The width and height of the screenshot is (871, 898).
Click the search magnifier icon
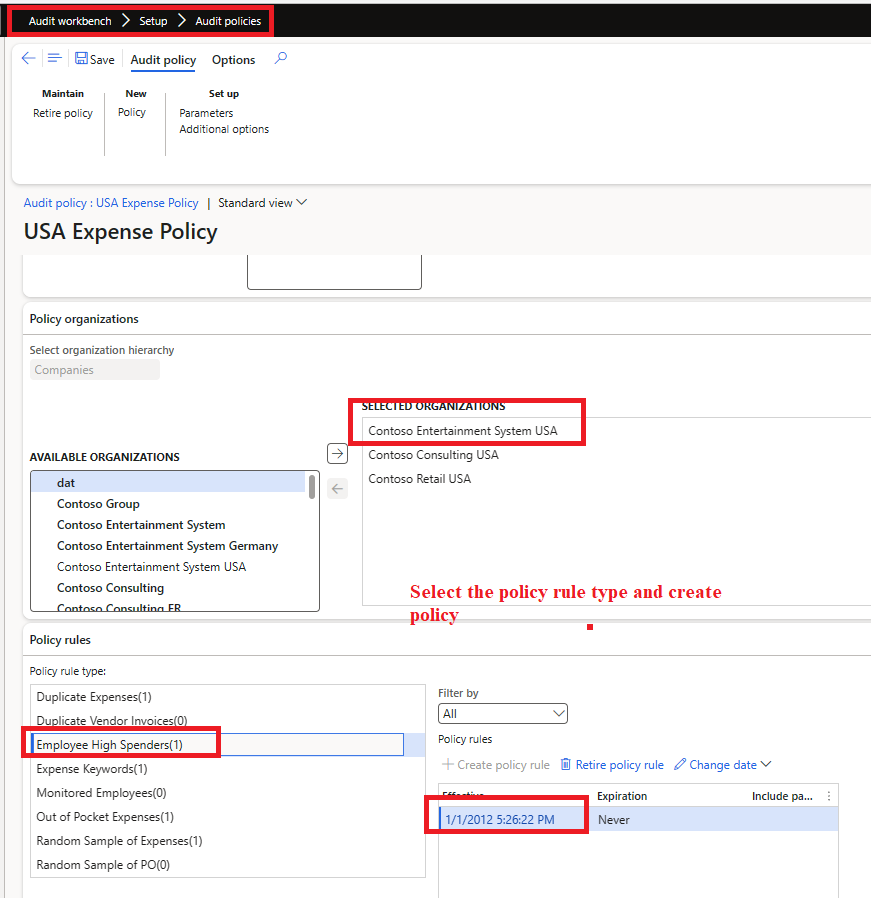280,59
